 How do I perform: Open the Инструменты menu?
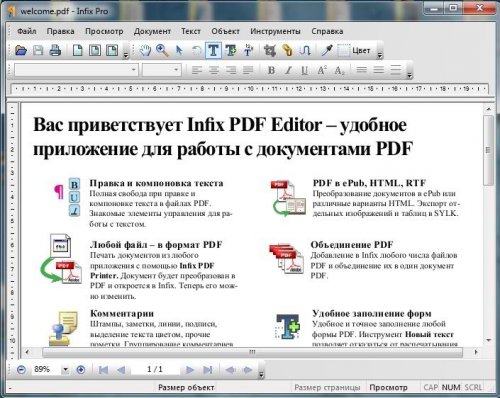(x=275, y=31)
